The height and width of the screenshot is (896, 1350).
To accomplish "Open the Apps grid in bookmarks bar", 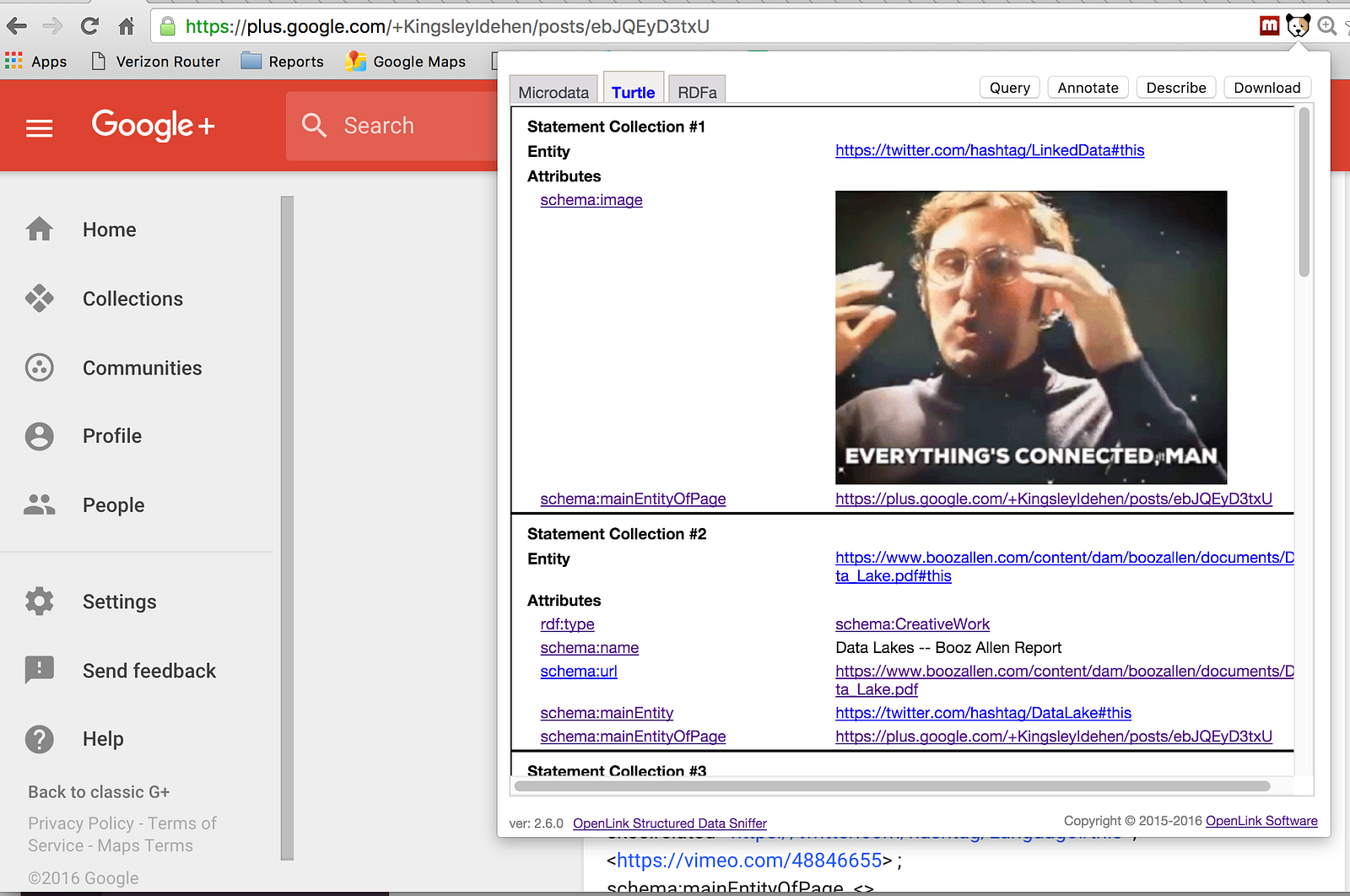I will pyautogui.click(x=36, y=62).
